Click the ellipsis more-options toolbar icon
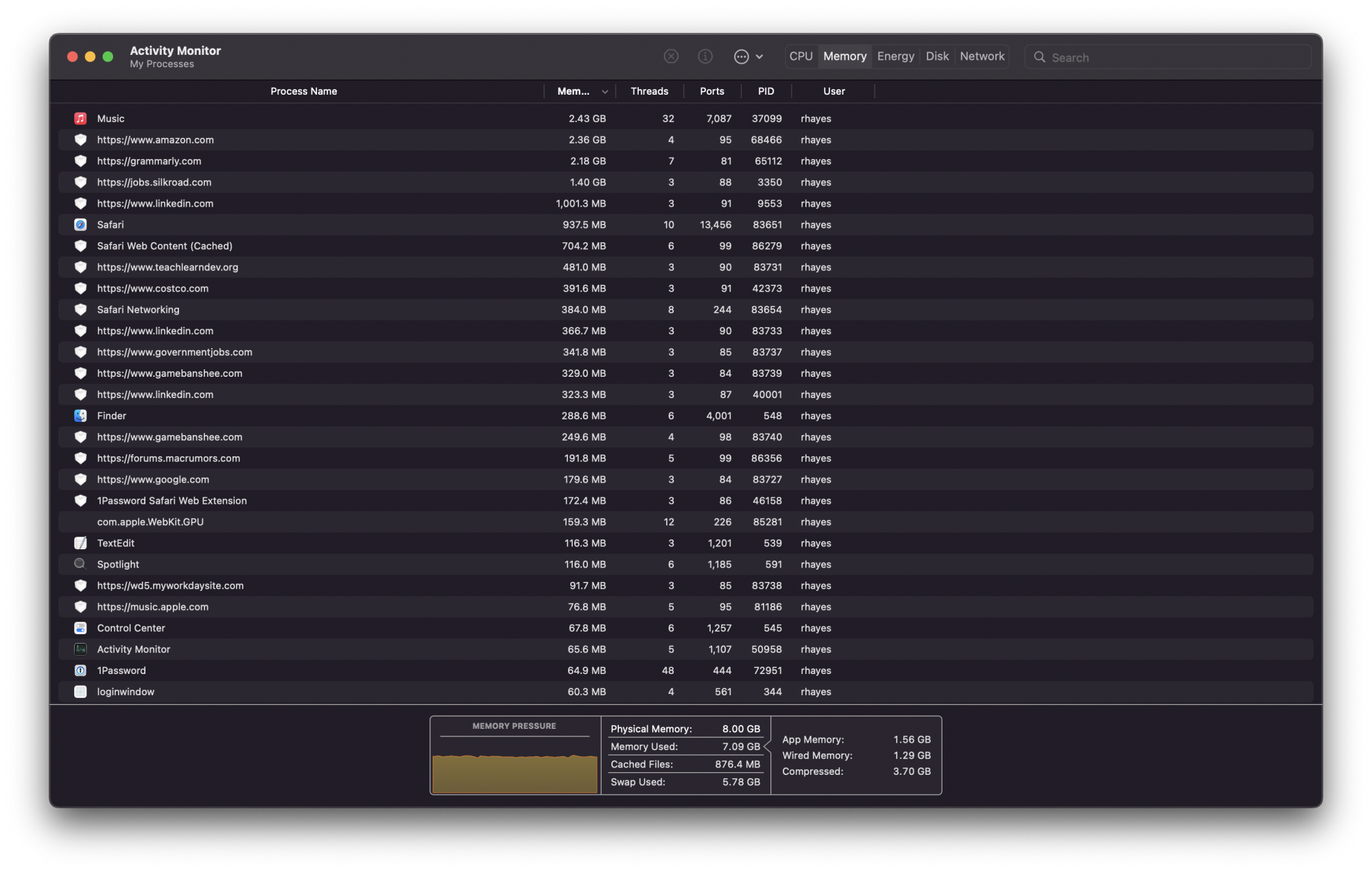The image size is (1372, 873). [741, 57]
